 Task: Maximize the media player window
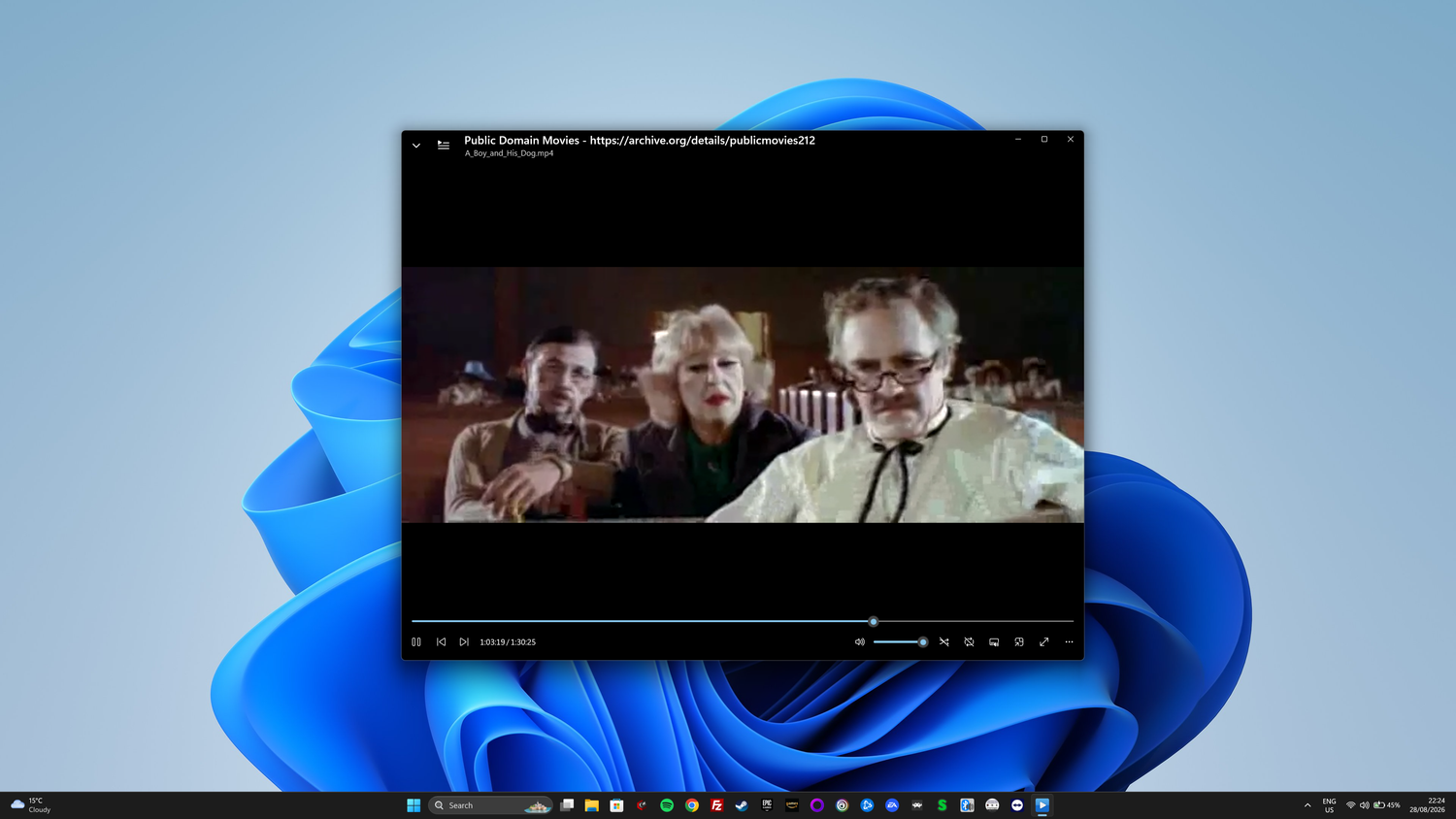tap(1044, 139)
